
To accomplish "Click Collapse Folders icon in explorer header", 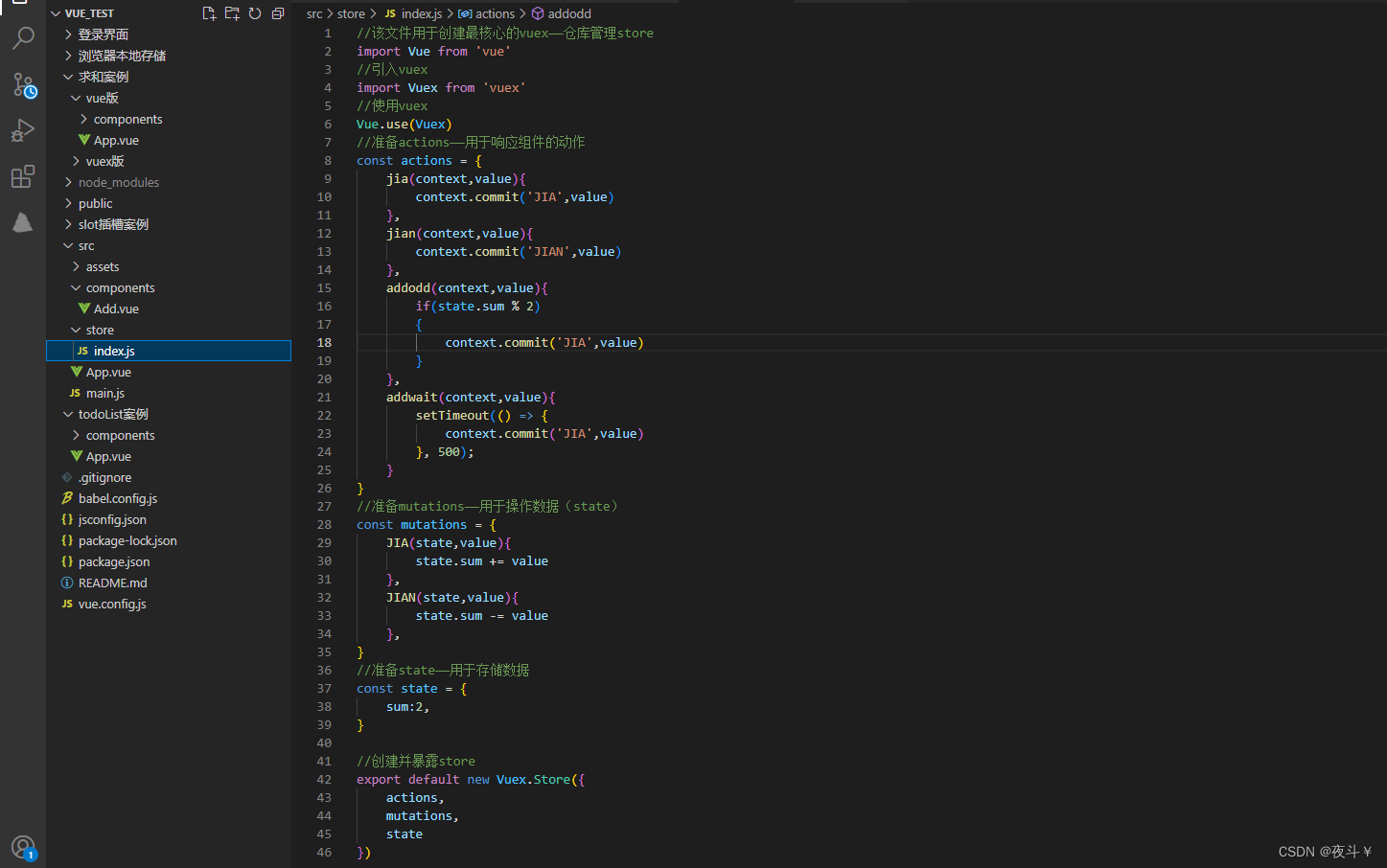I will click(278, 13).
